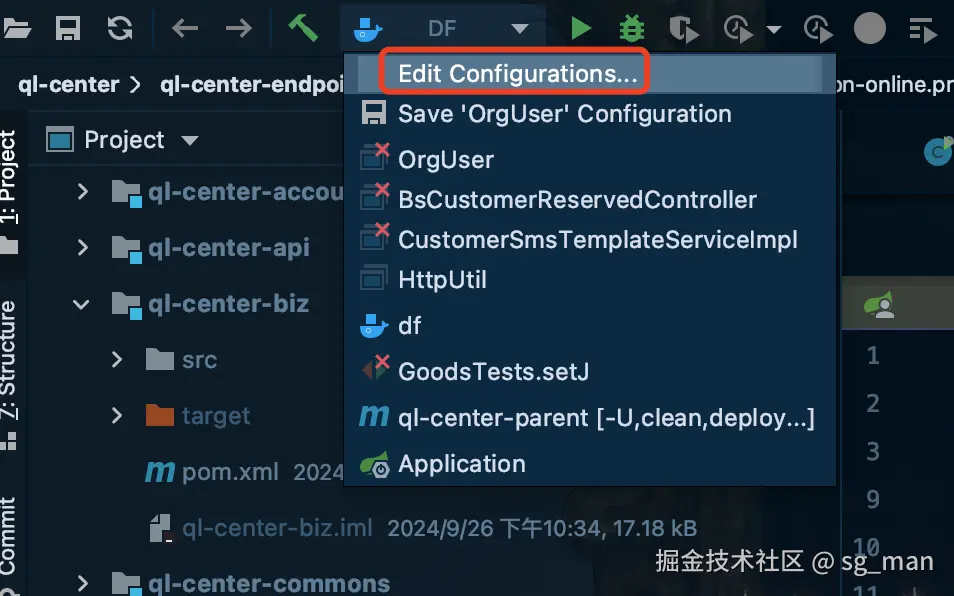Navigate forward with the right arrow

coord(238,28)
